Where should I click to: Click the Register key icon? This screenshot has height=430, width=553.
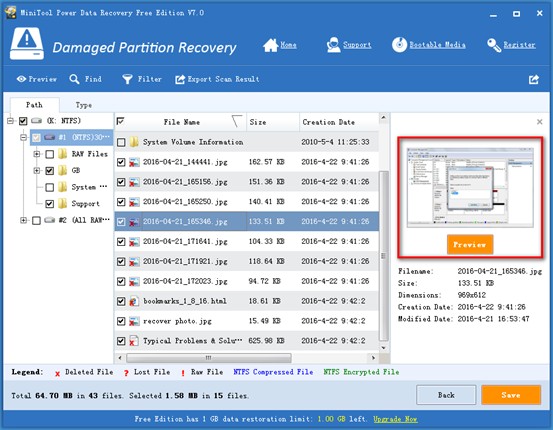[494, 45]
